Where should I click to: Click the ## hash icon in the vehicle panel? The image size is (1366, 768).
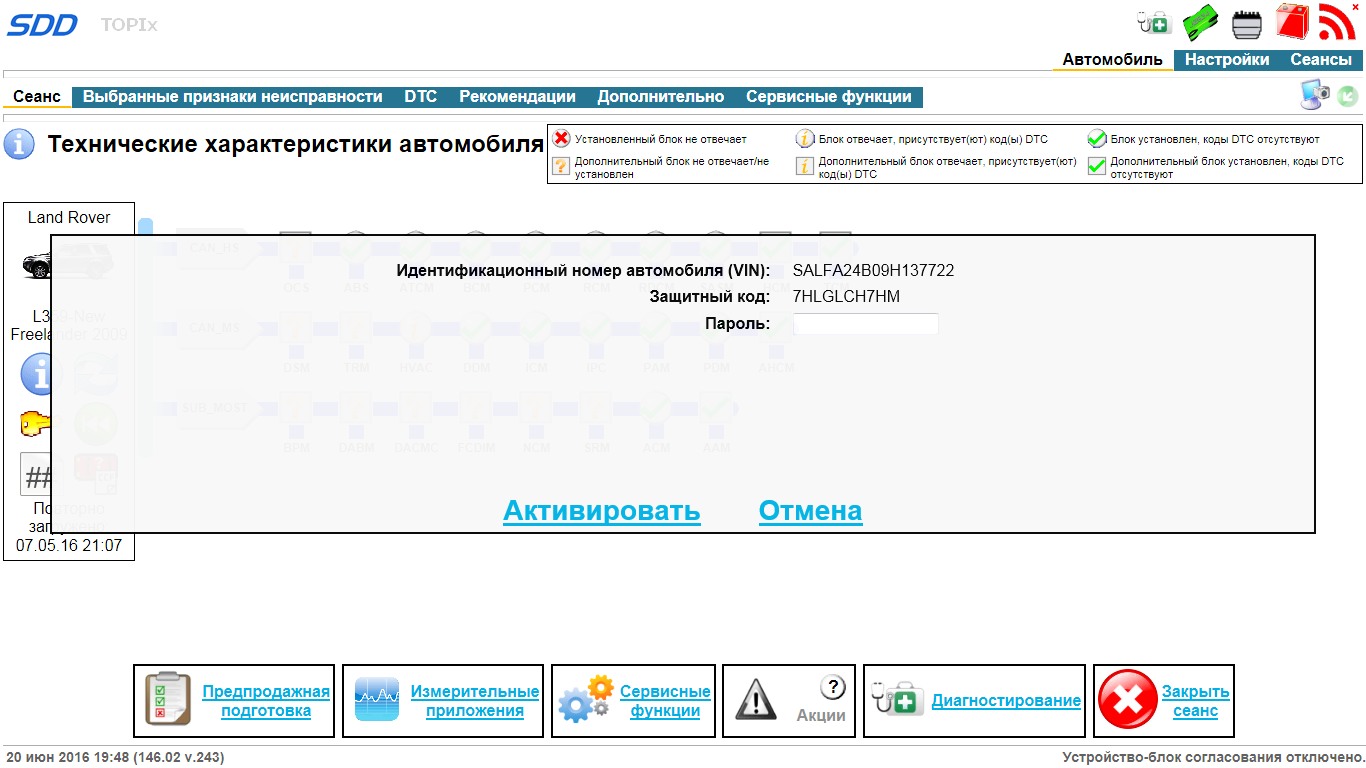(x=38, y=476)
